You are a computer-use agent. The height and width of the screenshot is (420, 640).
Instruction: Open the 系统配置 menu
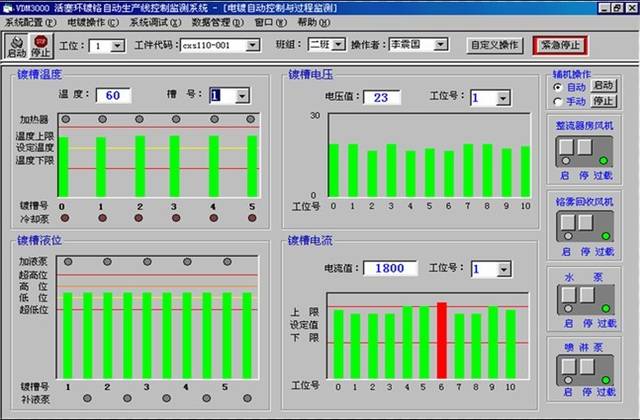pos(31,21)
